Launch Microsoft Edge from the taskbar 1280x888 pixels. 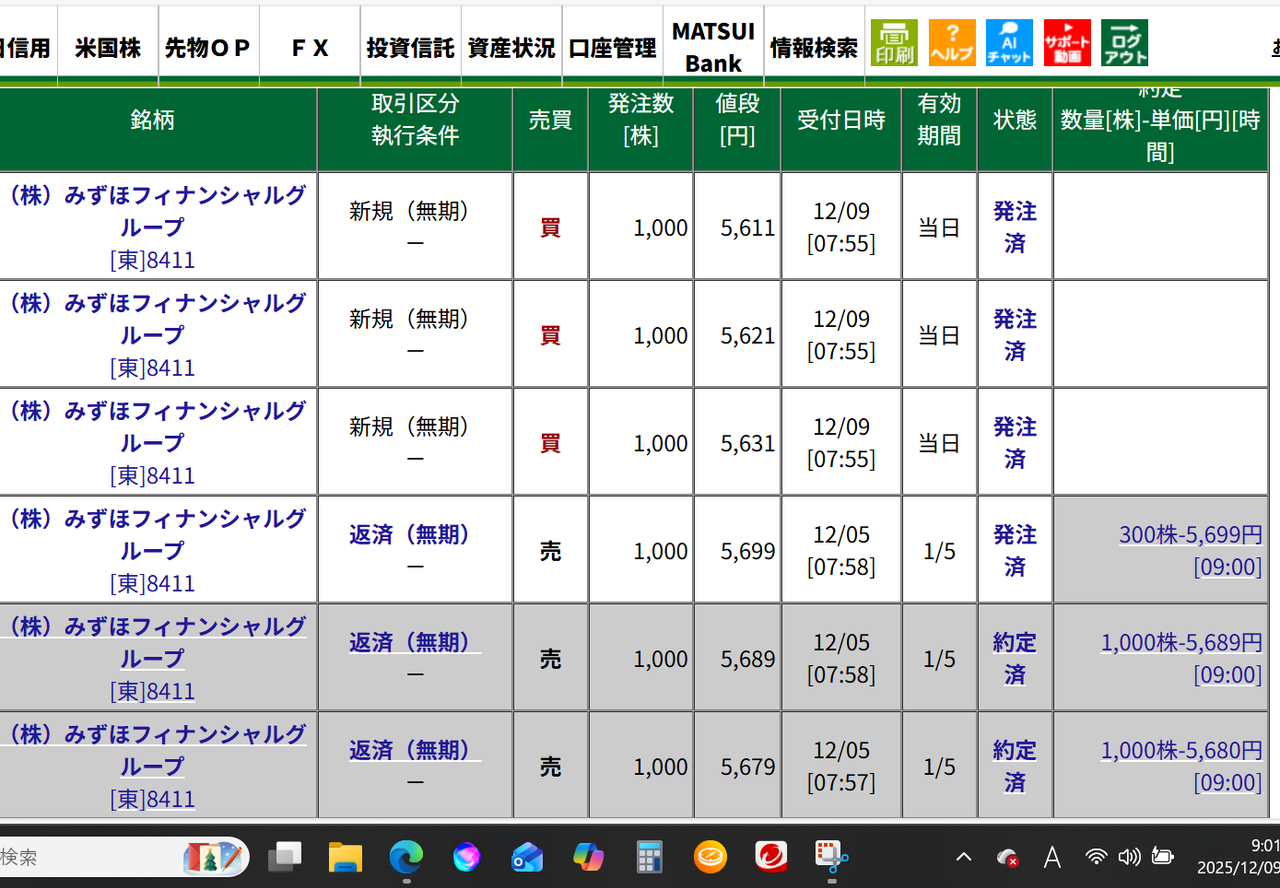coord(405,857)
